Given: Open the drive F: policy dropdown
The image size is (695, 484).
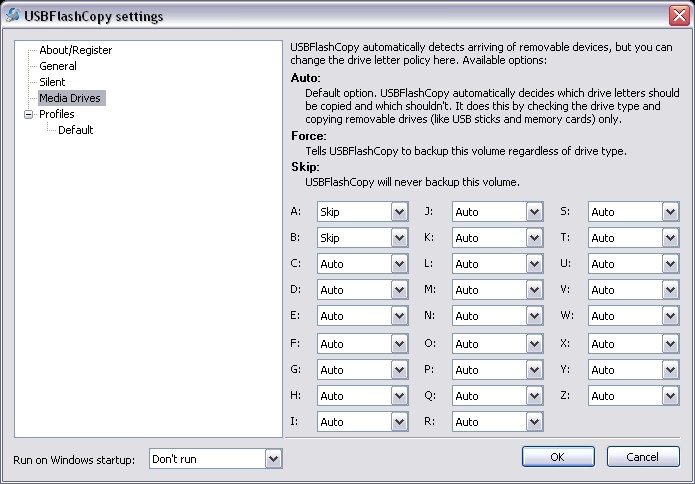Looking at the screenshot, I should pyautogui.click(x=363, y=343).
